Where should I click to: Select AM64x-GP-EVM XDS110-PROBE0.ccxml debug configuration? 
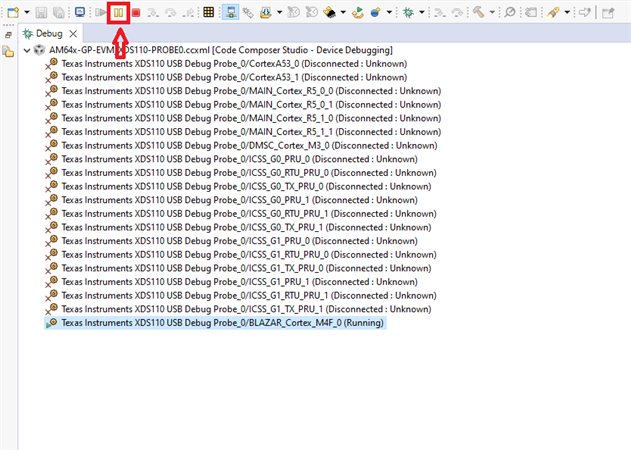[221, 50]
